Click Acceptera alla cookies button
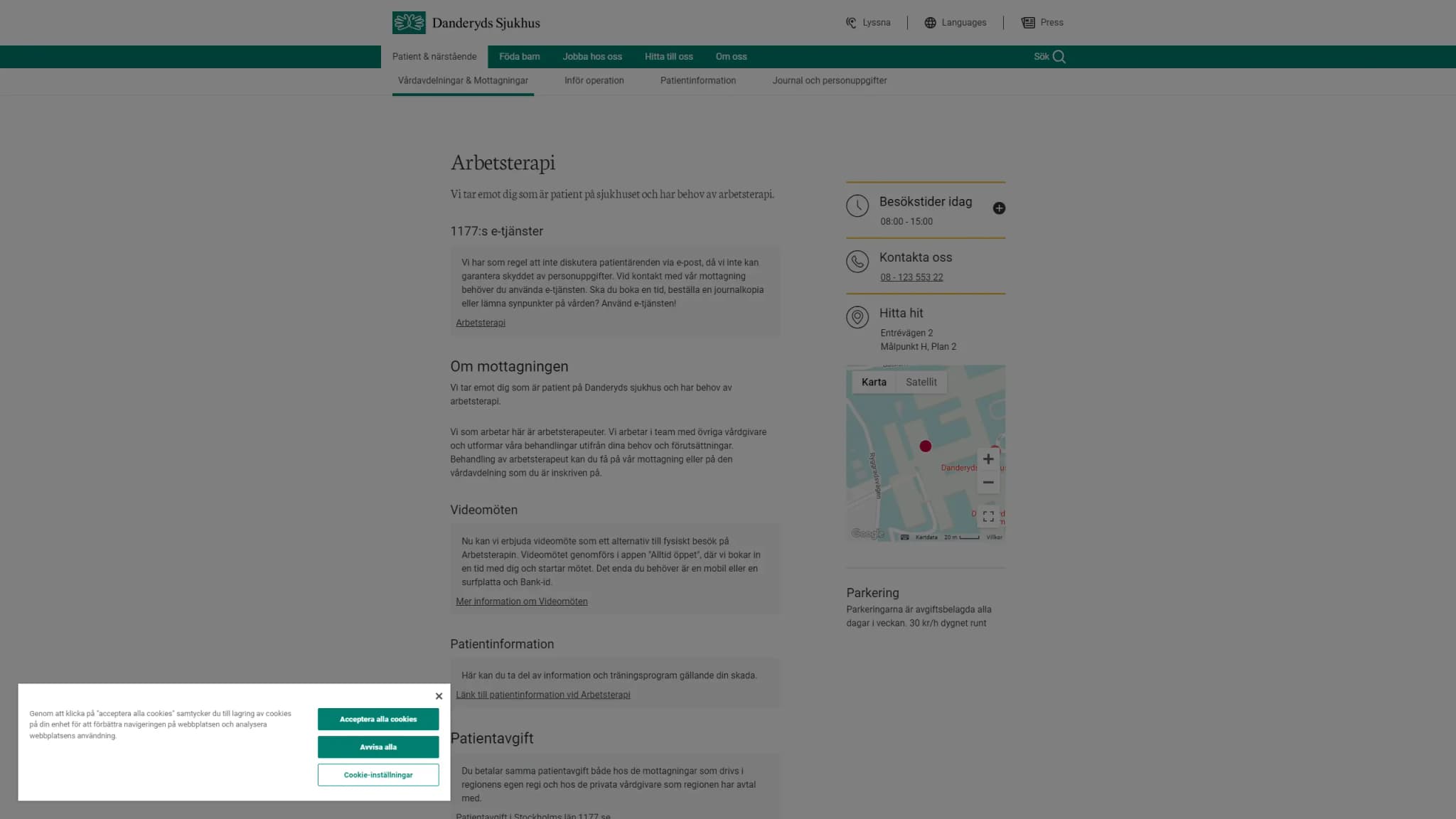This screenshot has width=1456, height=819. [x=378, y=719]
